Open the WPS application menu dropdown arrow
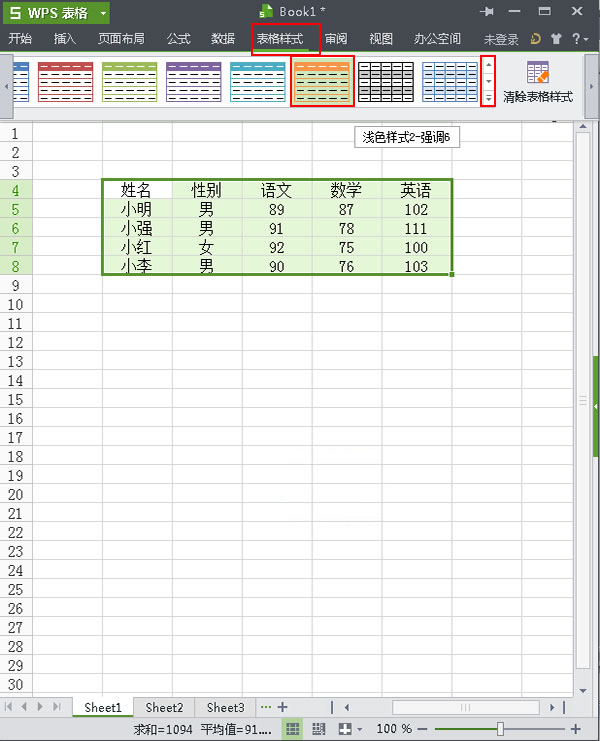Image resolution: width=600 pixels, height=741 pixels. [x=103, y=13]
